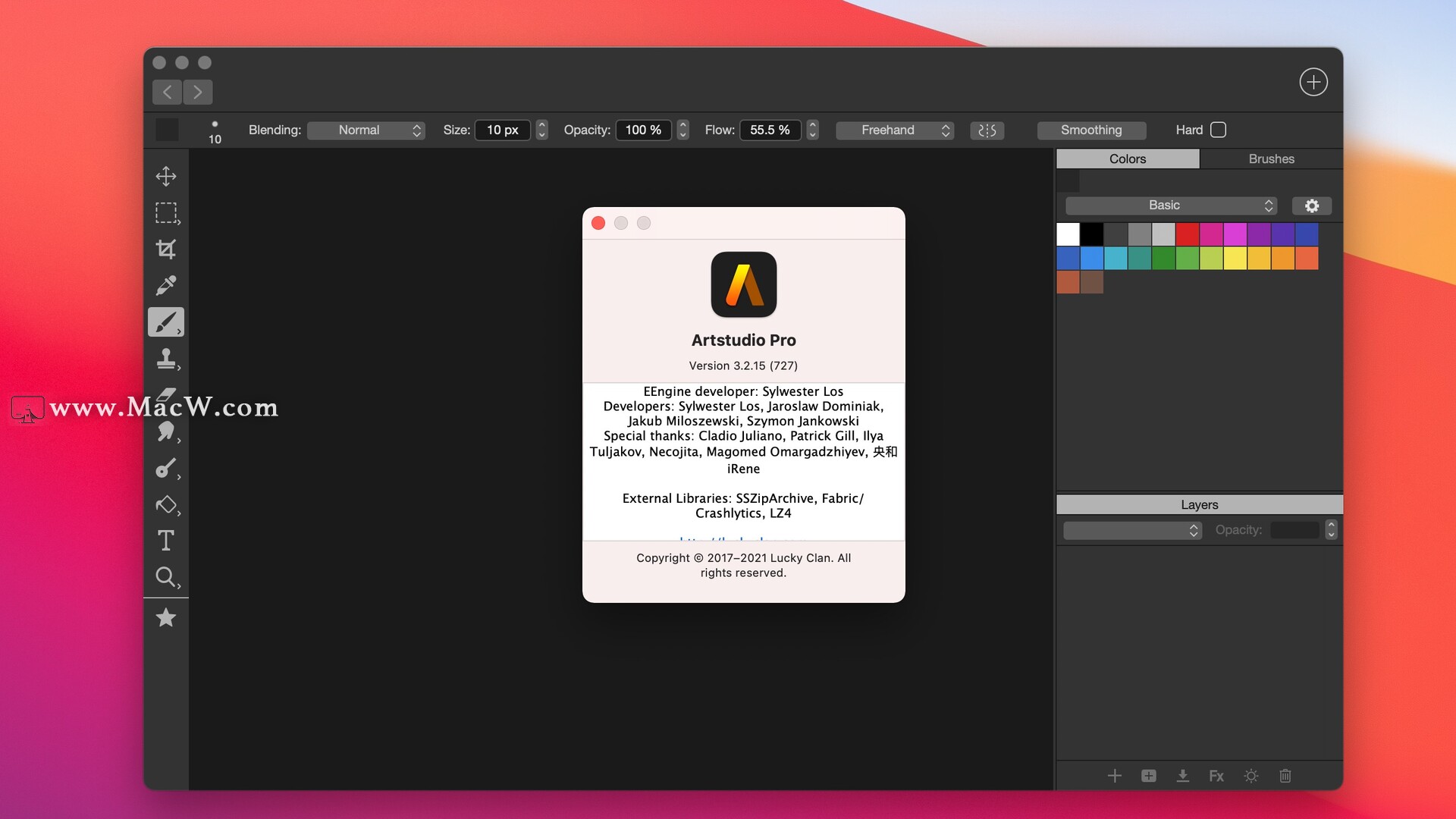Click the Opacity field showing 100 %
This screenshot has height=819, width=1456.
[x=643, y=130]
